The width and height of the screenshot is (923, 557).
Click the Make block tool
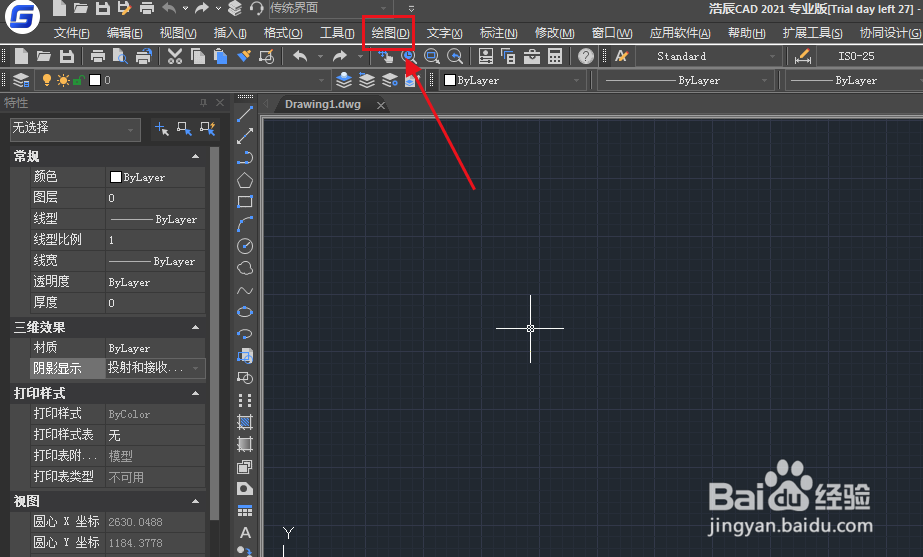tap(245, 377)
